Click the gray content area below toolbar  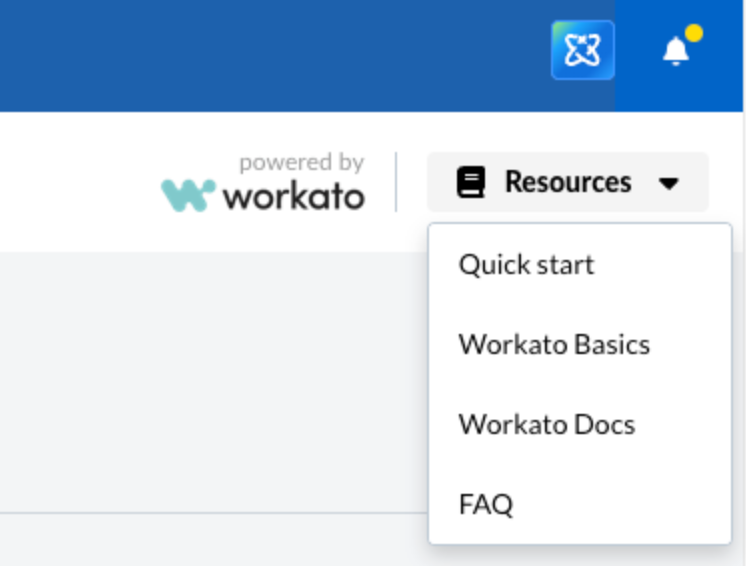[x=200, y=380]
